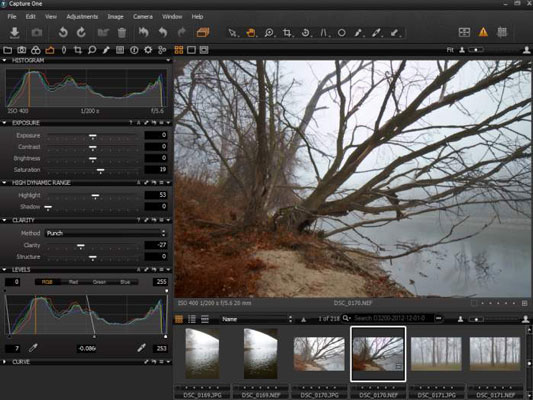Click the exposure warning triangle icon
Image resolution: width=533 pixels, height=400 pixels.
pyautogui.click(x=483, y=32)
